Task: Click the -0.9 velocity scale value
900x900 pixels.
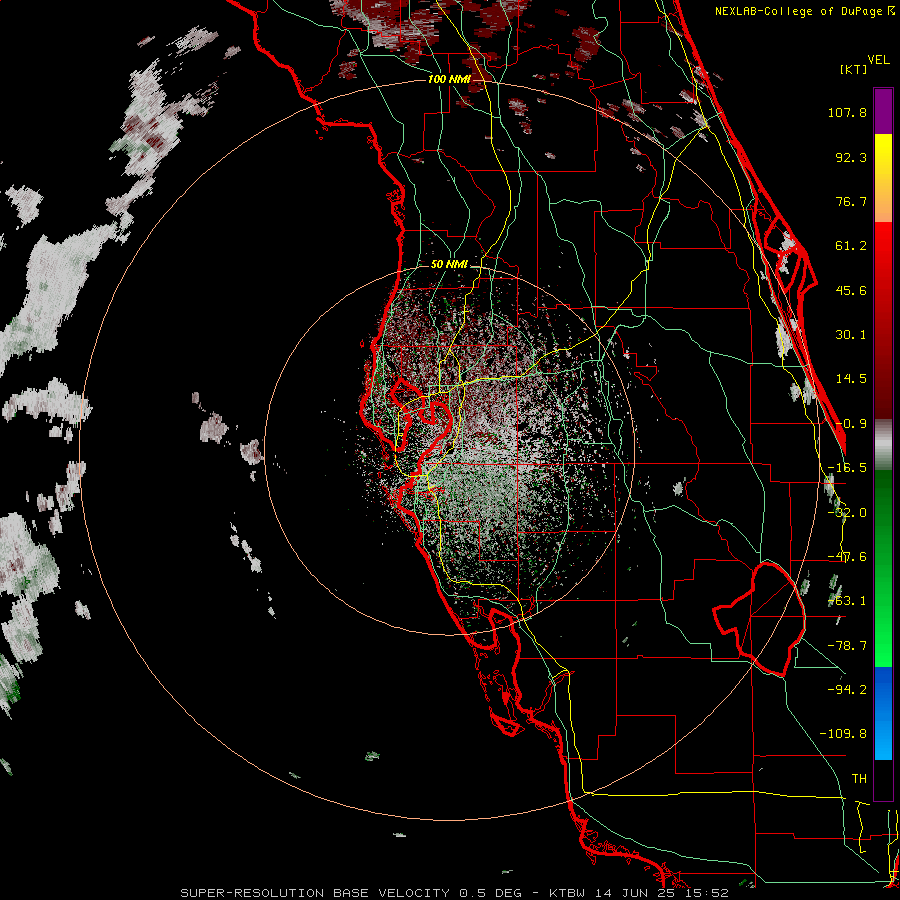Action: coord(851,424)
